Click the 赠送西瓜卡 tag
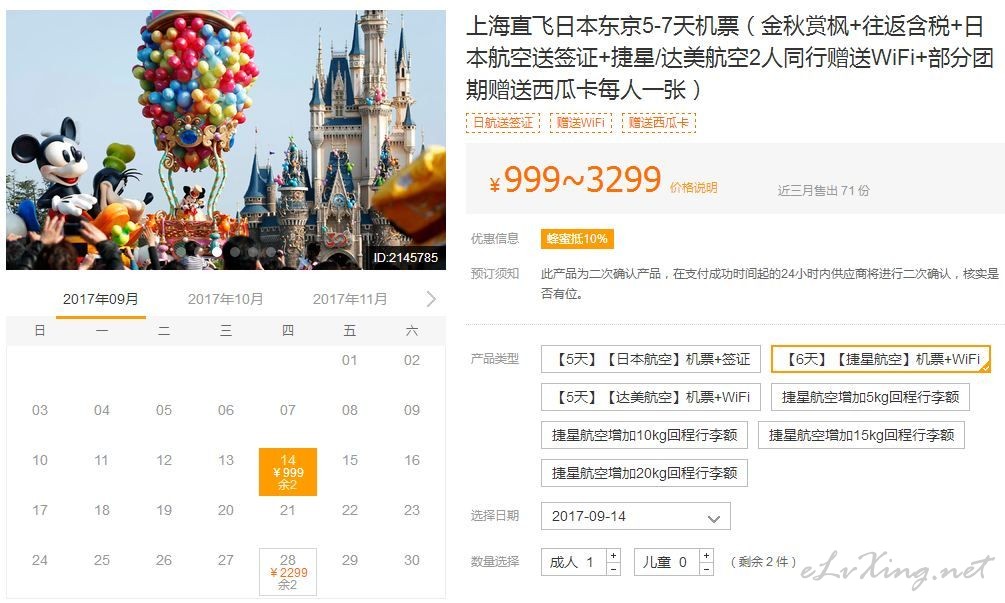This screenshot has width=1005, height=603. coord(659,122)
